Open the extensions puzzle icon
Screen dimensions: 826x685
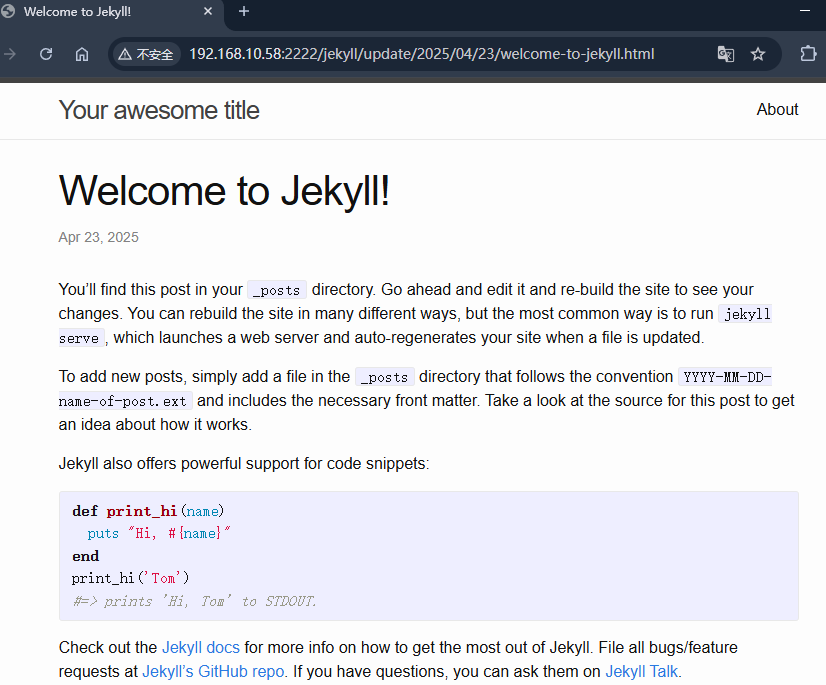pyautogui.click(x=808, y=54)
